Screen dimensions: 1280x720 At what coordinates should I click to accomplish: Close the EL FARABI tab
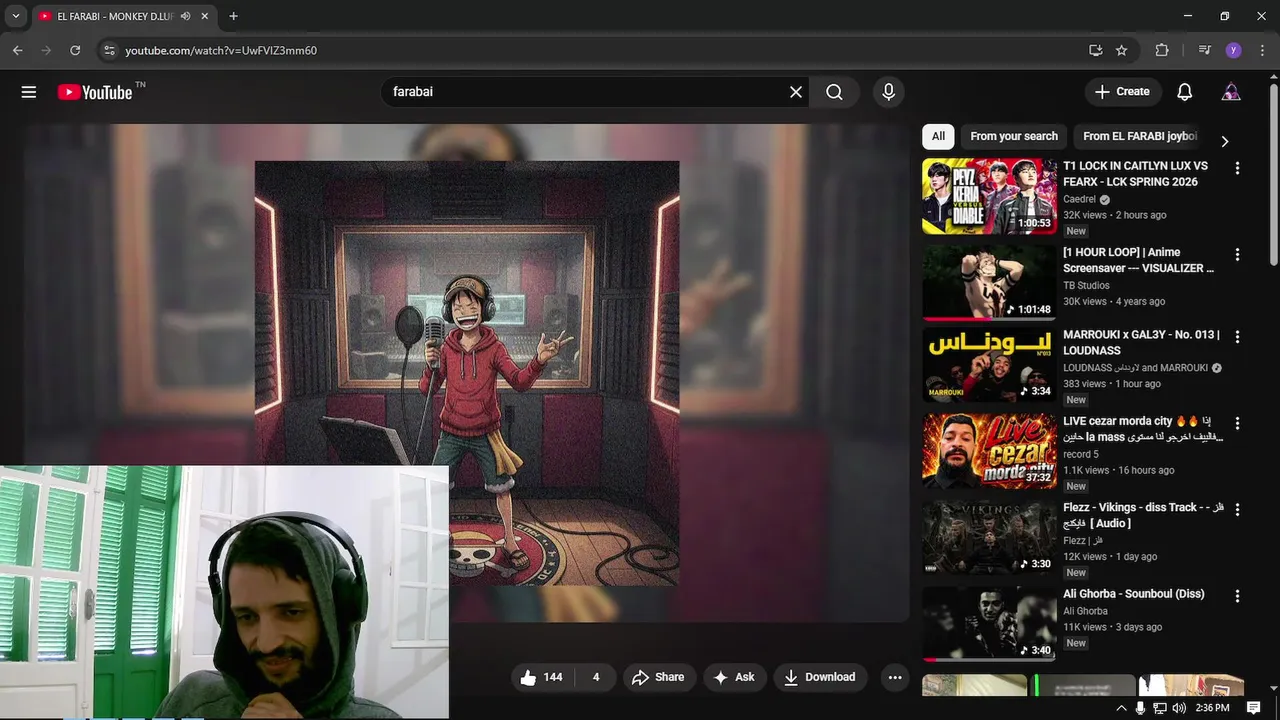click(x=205, y=16)
